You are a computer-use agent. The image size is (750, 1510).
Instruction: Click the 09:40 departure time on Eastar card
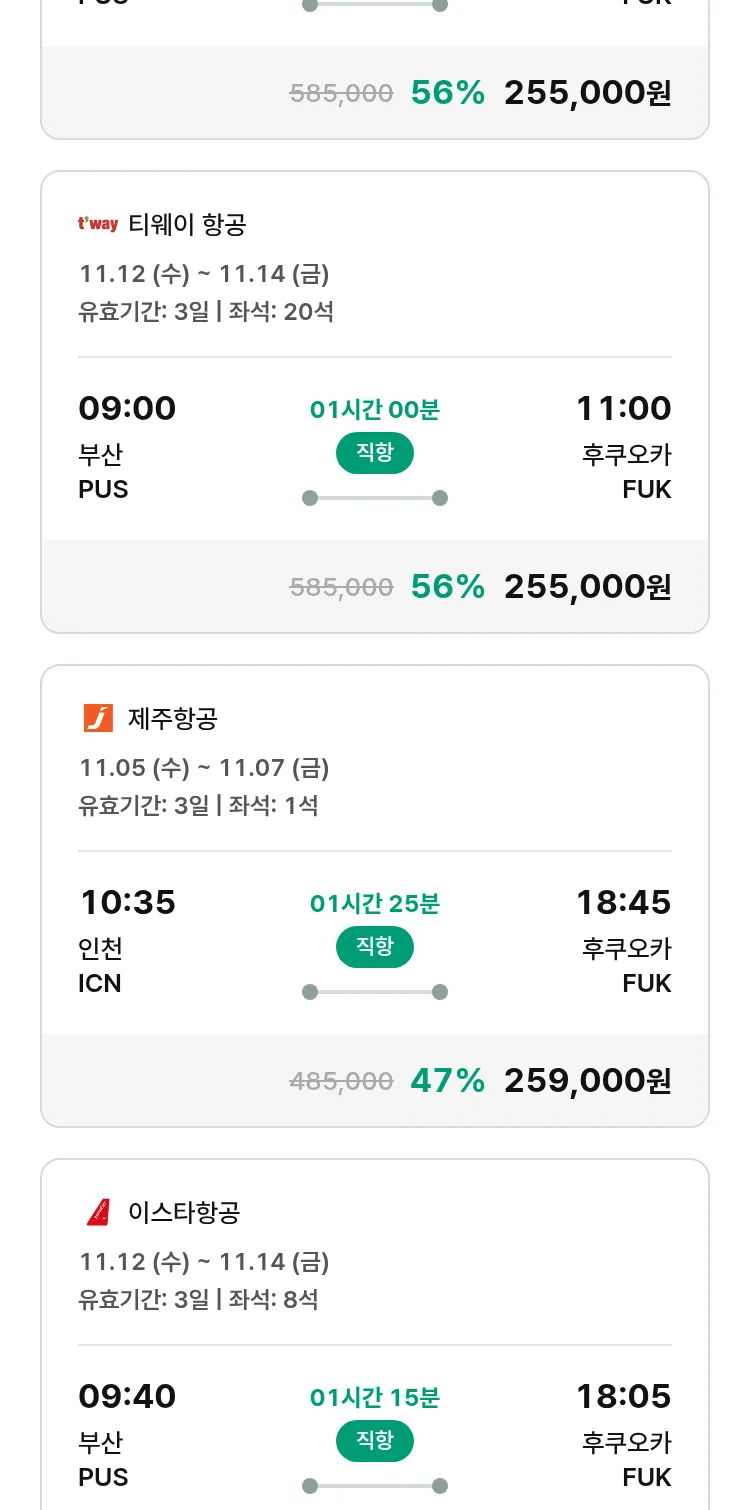(127, 1397)
